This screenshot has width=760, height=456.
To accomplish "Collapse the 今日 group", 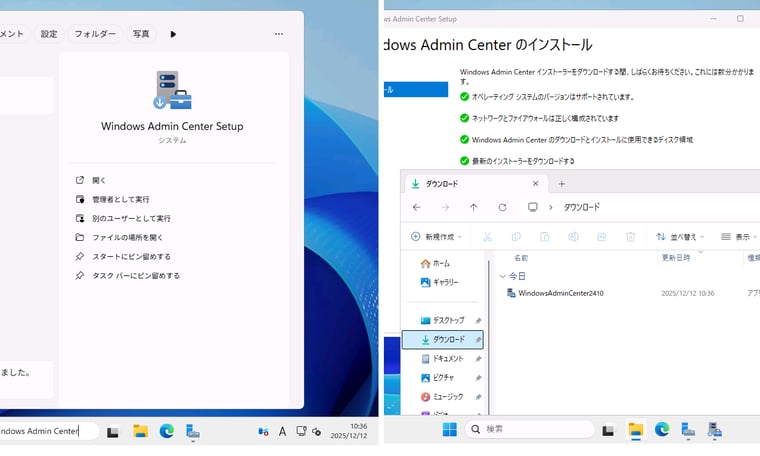I will tap(502, 276).
